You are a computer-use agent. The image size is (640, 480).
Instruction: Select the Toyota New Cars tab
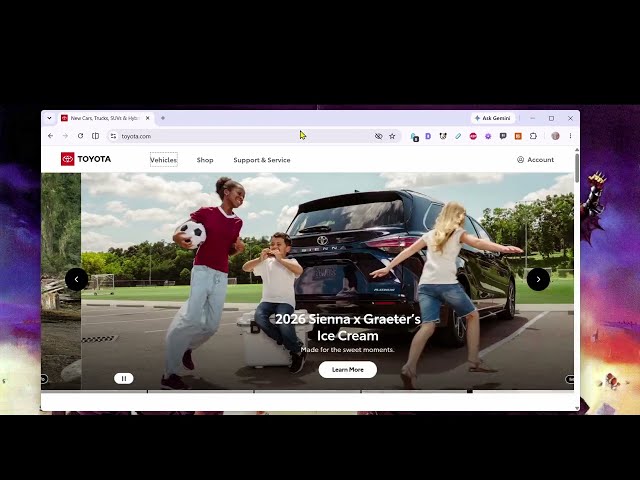click(x=104, y=118)
